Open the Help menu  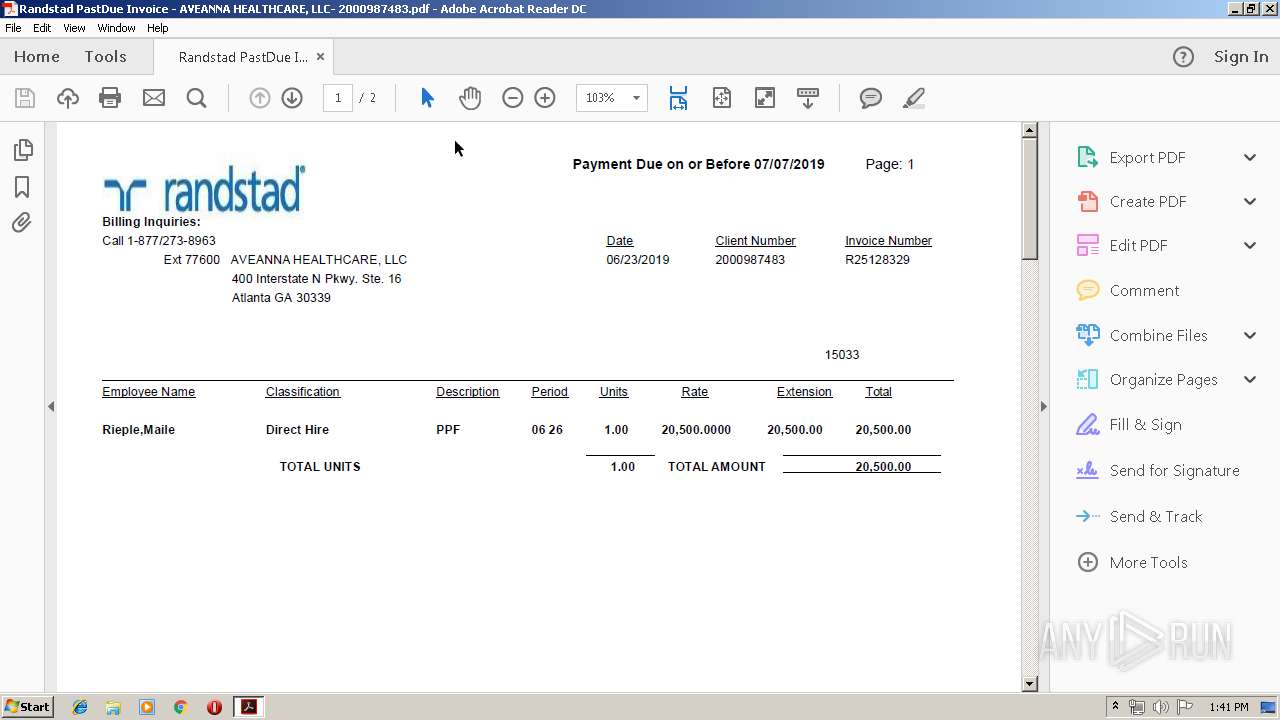(x=158, y=28)
